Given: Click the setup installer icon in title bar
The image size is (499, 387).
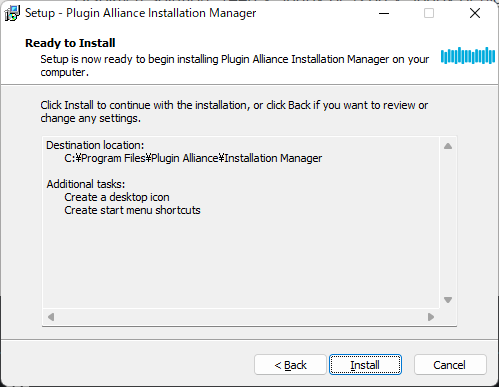Looking at the screenshot, I should pyautogui.click(x=12, y=13).
